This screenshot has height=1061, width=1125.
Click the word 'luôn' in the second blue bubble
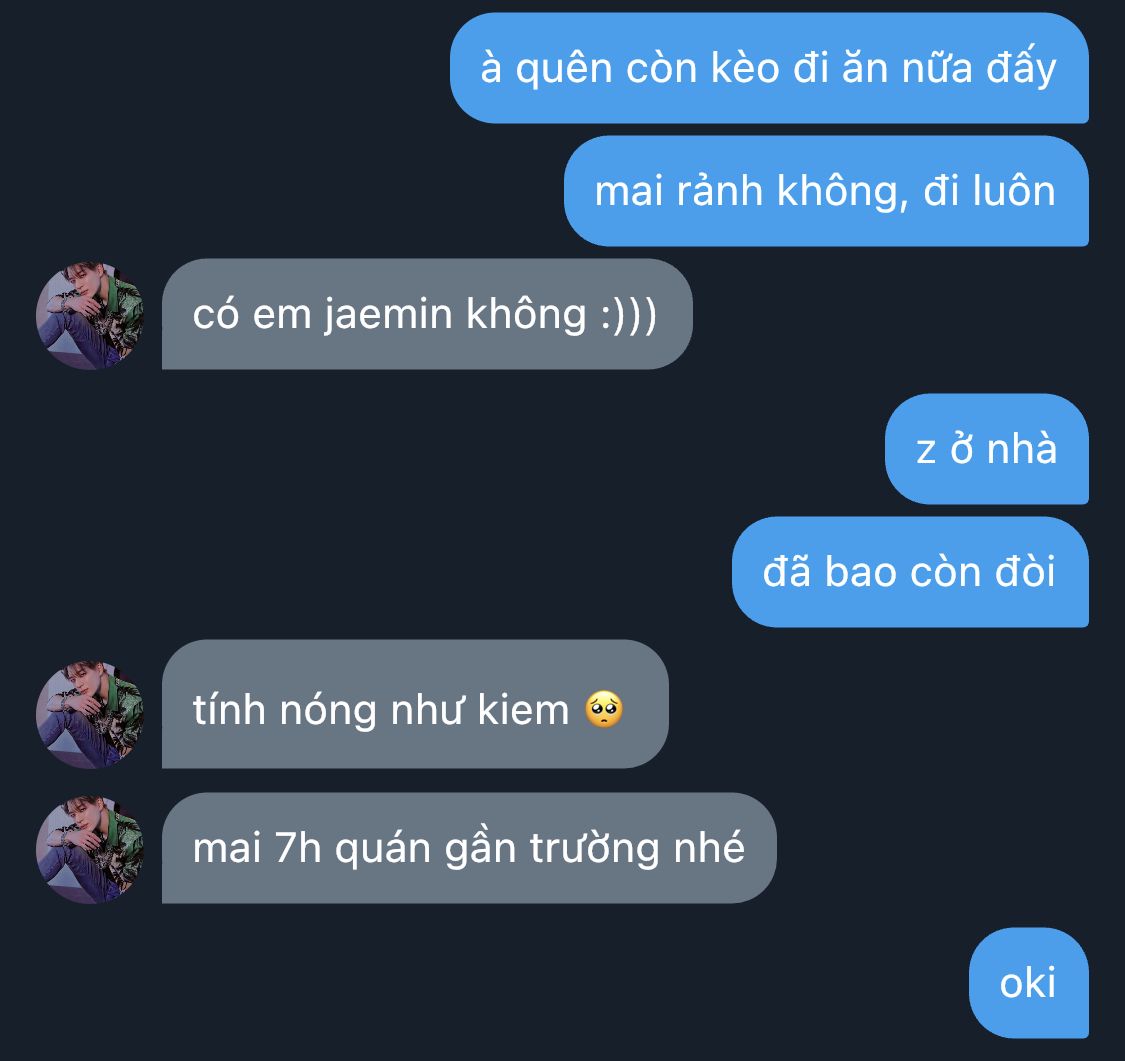point(1015,191)
